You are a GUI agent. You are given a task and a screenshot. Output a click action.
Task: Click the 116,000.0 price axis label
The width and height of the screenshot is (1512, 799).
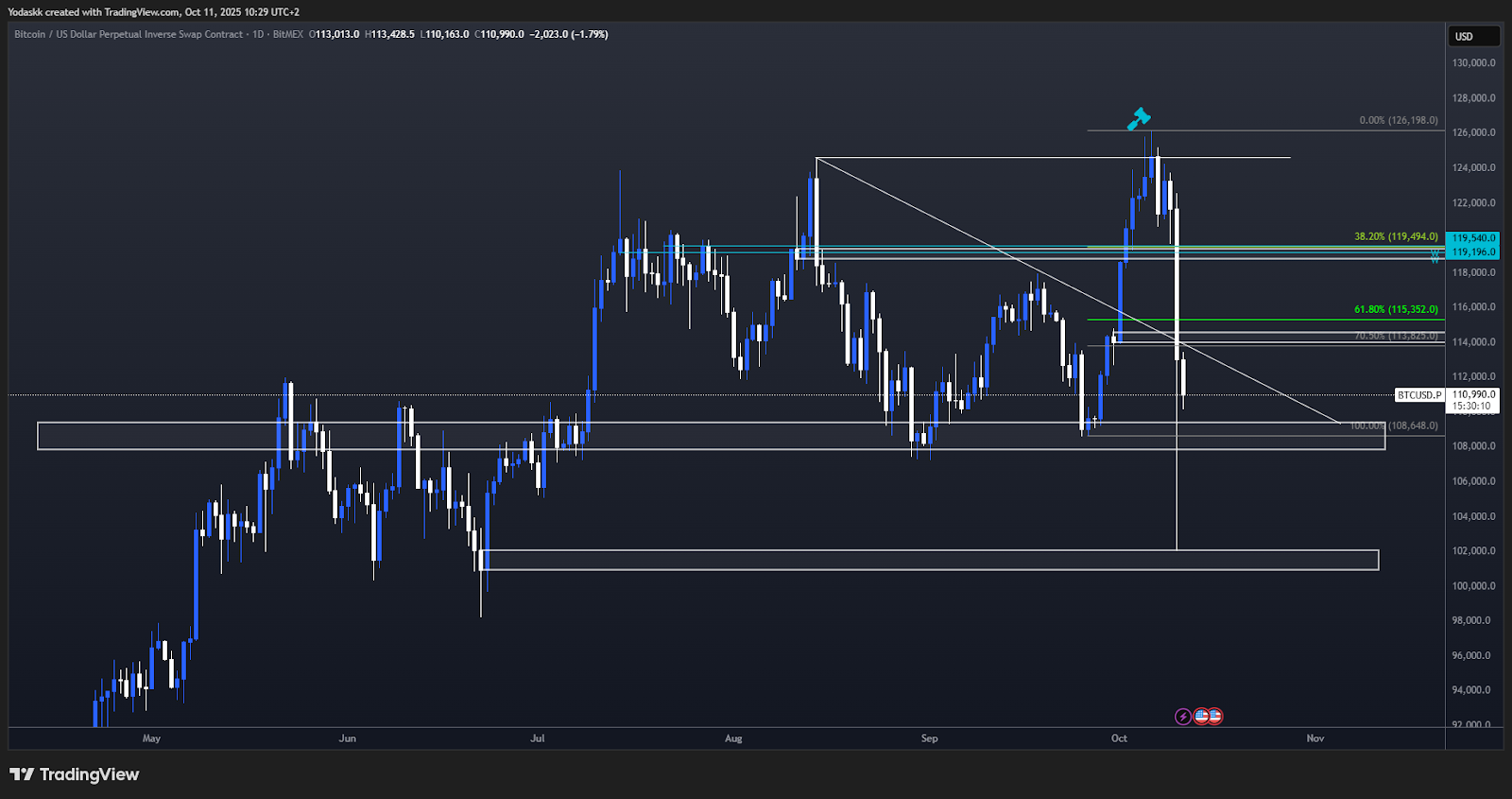tap(1473, 307)
